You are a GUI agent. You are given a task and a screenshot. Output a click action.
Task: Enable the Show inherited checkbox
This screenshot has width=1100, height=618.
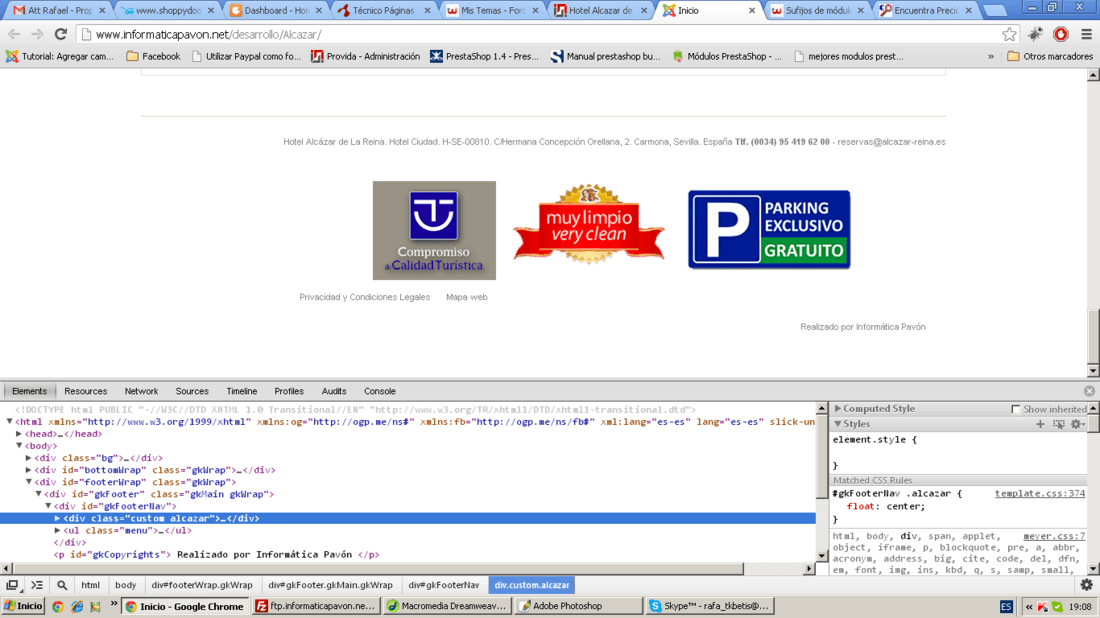[x=1015, y=409]
